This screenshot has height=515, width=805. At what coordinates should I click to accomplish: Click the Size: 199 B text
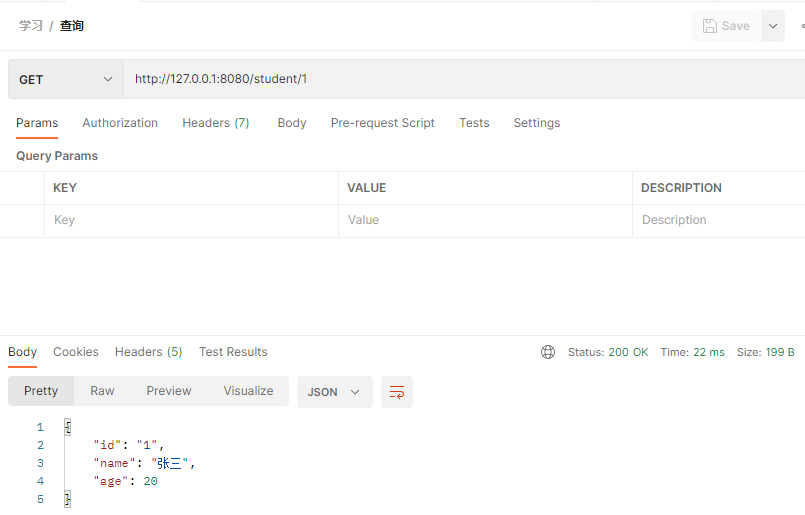tap(765, 352)
